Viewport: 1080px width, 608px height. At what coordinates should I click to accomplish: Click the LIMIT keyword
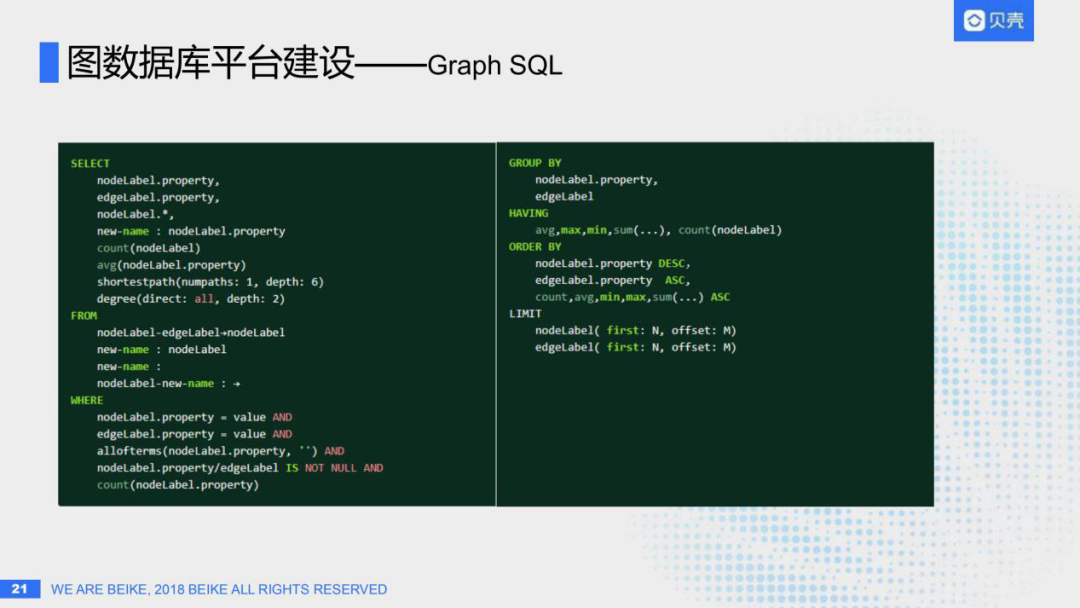[525, 313]
